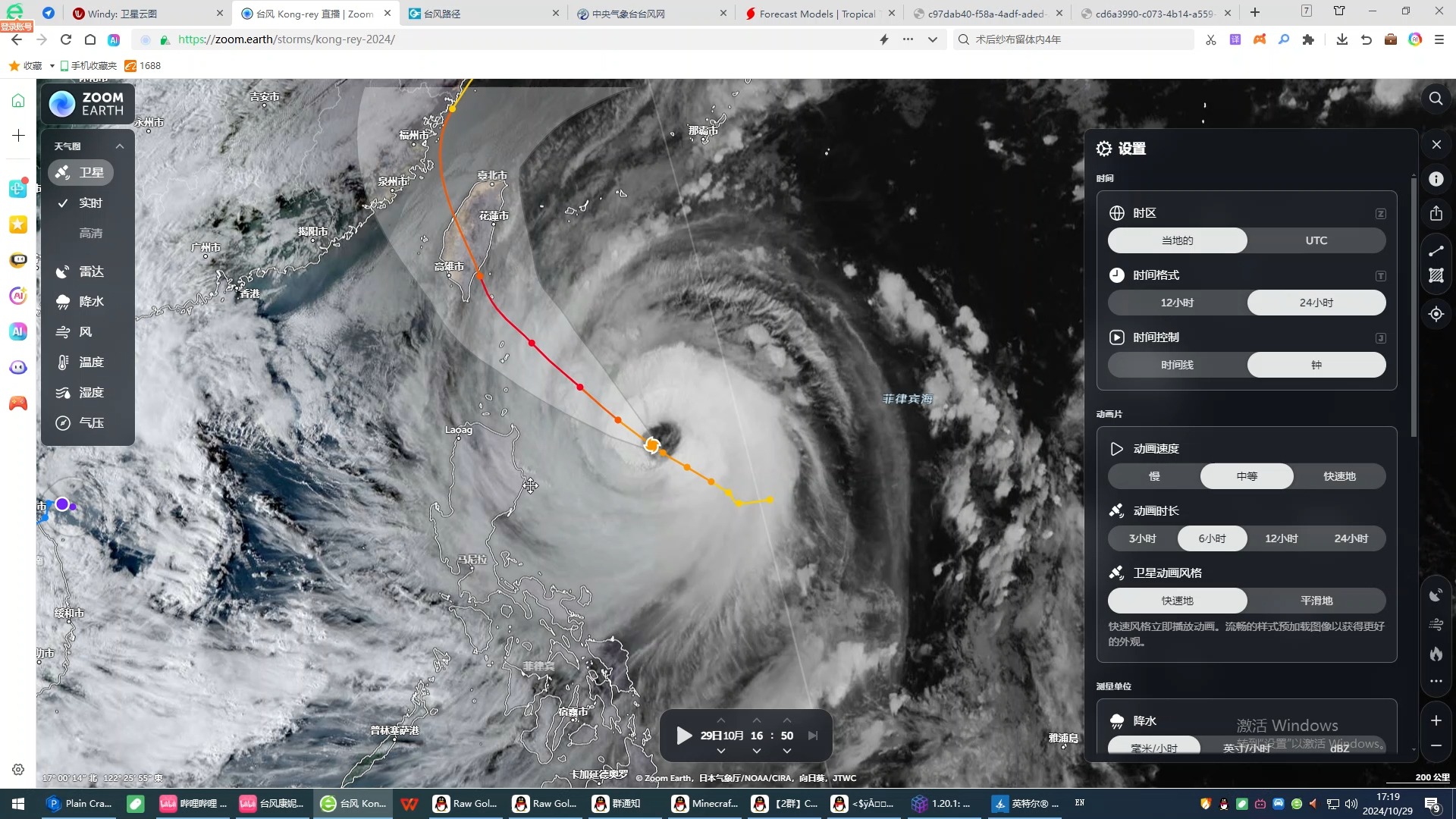Set animation duration to 6小时
This screenshot has height=819, width=1456.
point(1212,538)
